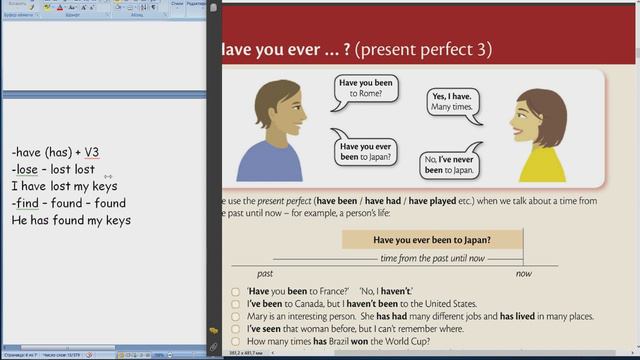Click the sentence 'He has found my keys'
This screenshot has height=360, width=640.
[71, 220]
